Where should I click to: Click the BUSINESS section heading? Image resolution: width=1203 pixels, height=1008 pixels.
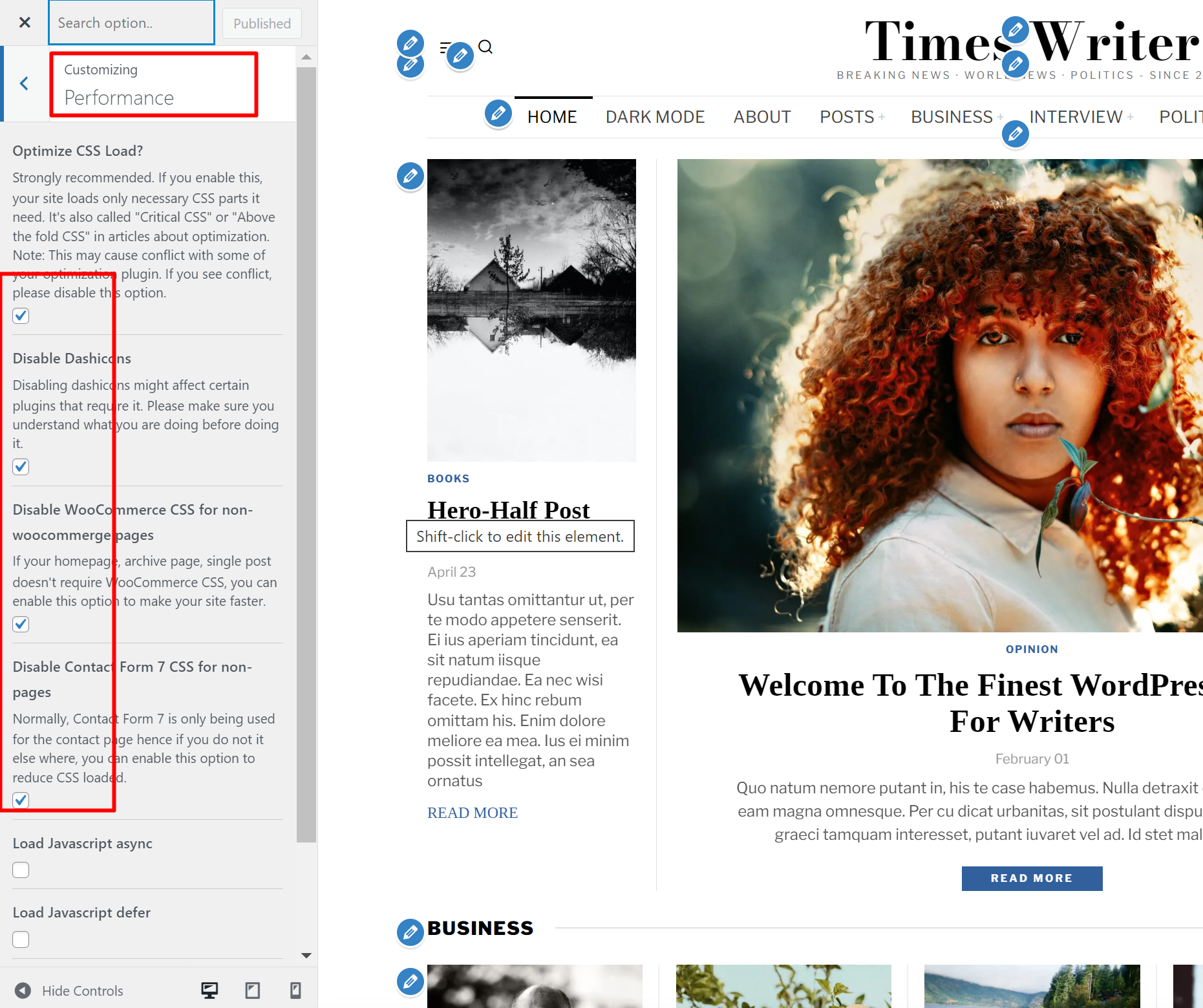[x=480, y=928]
